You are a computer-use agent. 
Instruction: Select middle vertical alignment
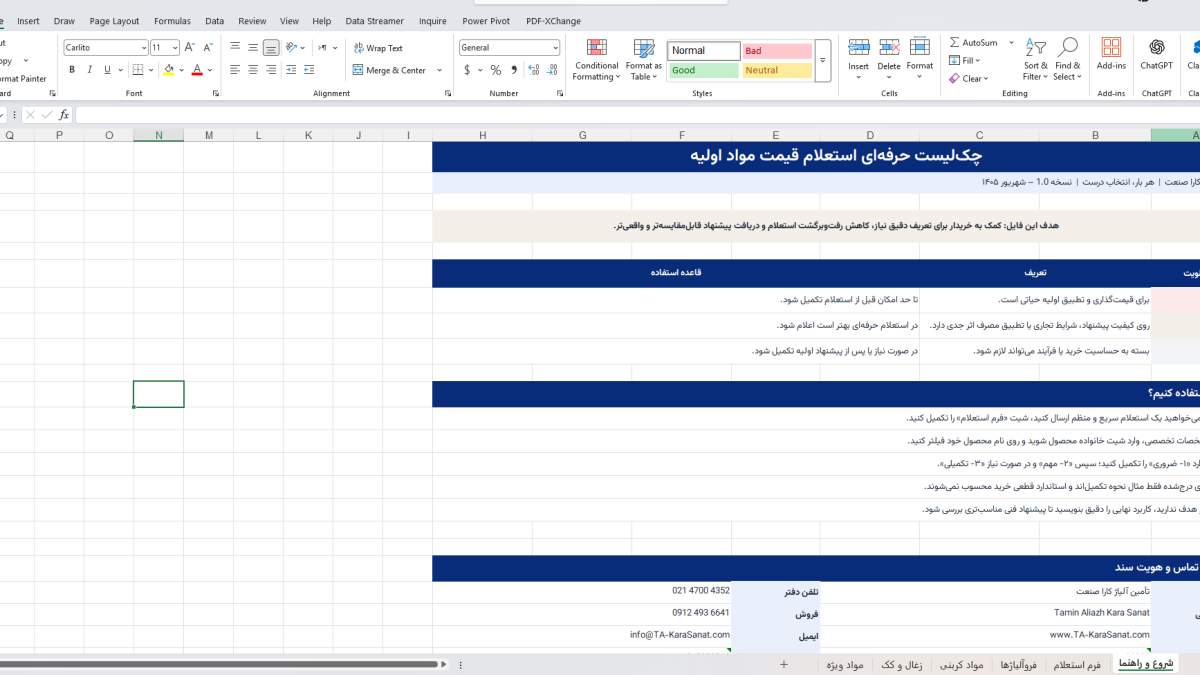(253, 47)
